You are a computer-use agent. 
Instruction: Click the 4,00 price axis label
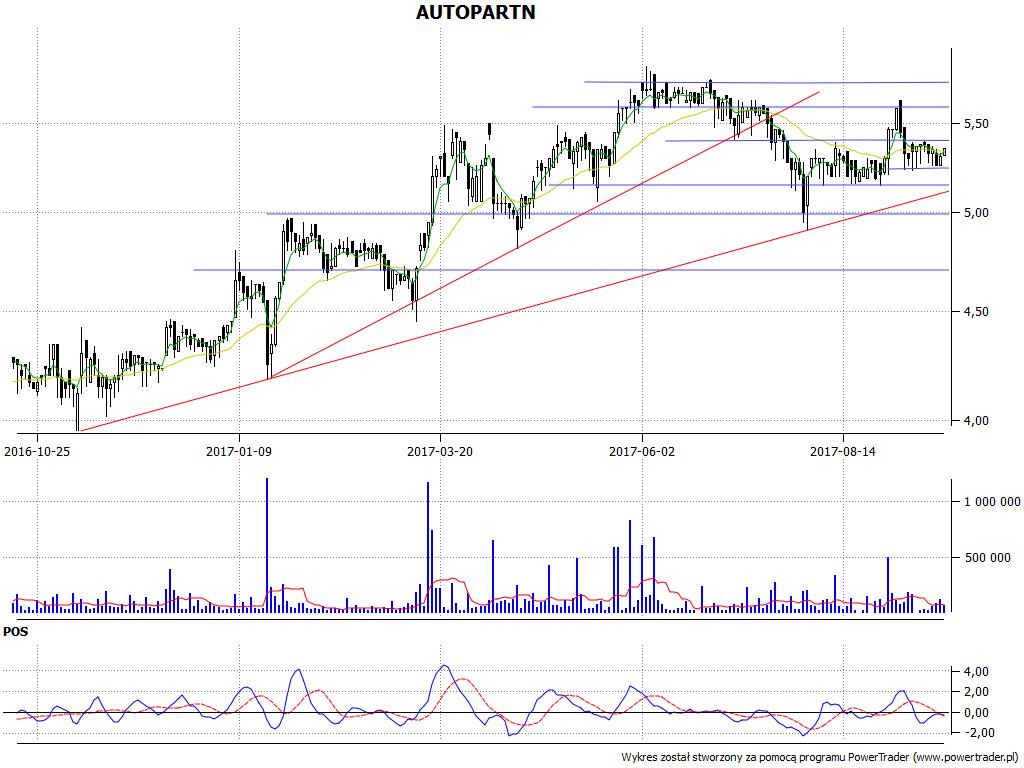976,421
